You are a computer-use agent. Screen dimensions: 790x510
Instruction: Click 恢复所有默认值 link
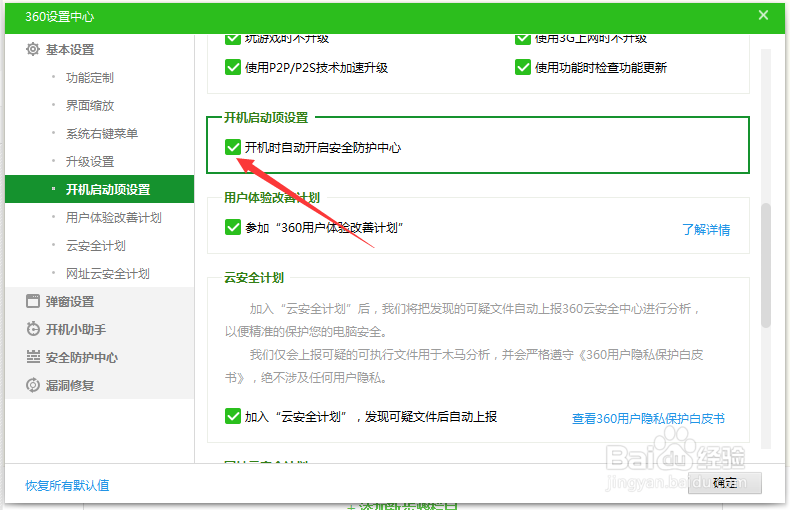click(68, 485)
